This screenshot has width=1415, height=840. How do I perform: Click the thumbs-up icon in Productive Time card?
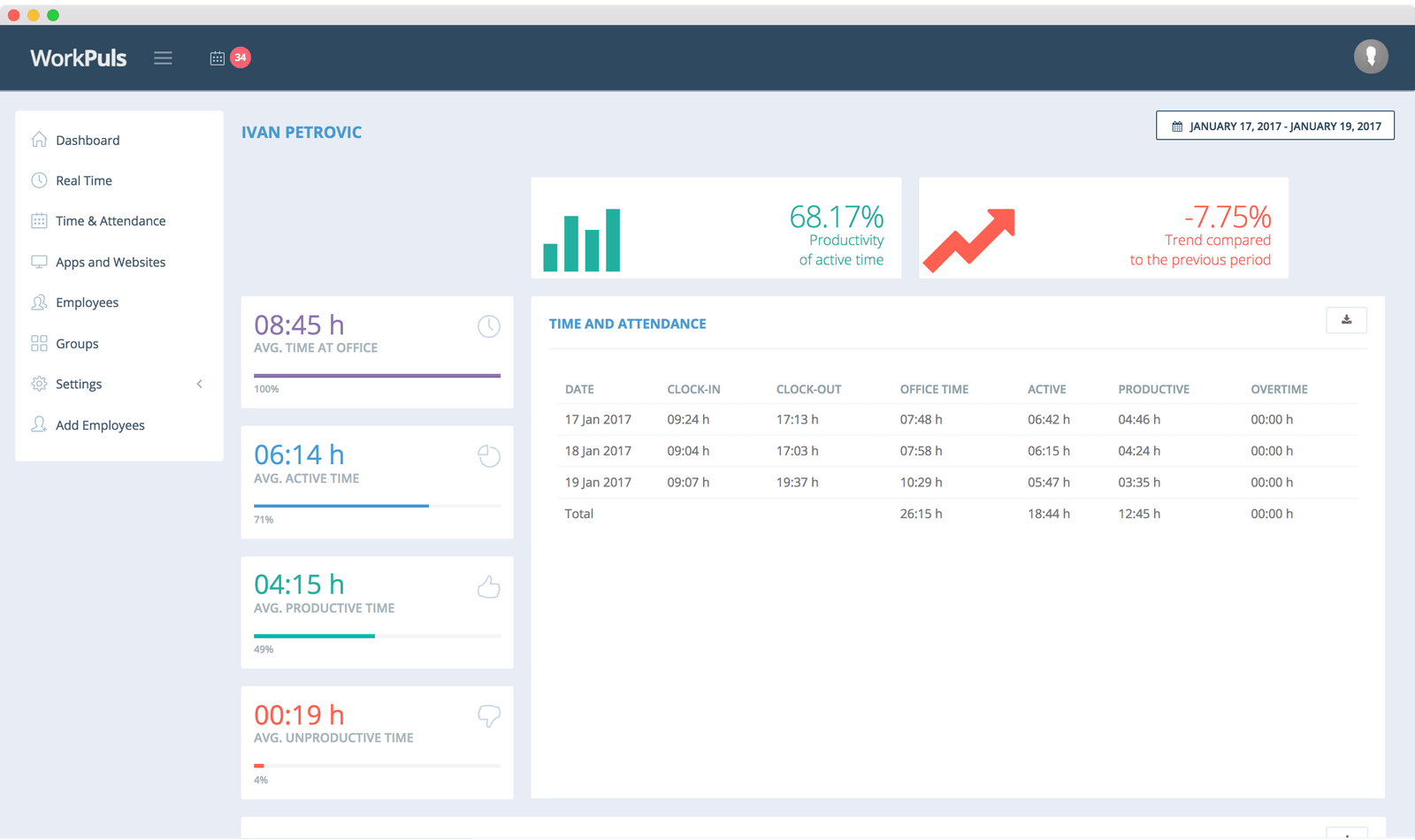tap(489, 586)
